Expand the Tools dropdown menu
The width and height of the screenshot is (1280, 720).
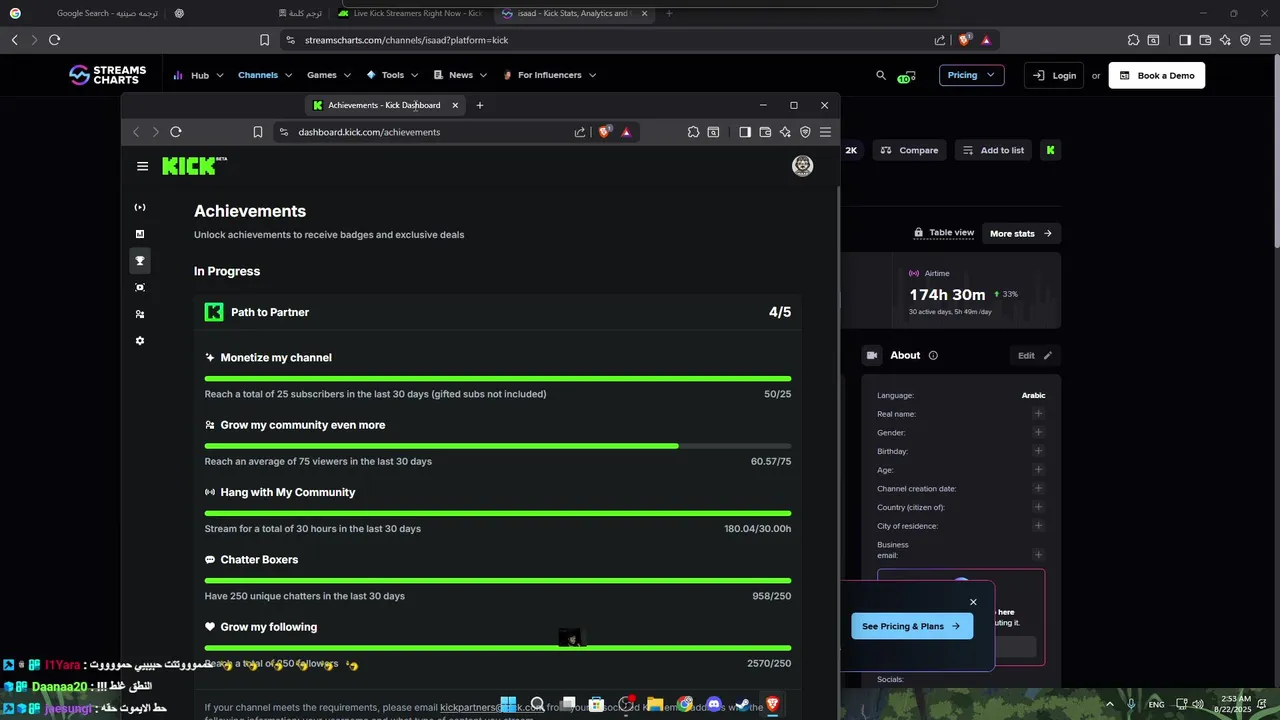393,75
